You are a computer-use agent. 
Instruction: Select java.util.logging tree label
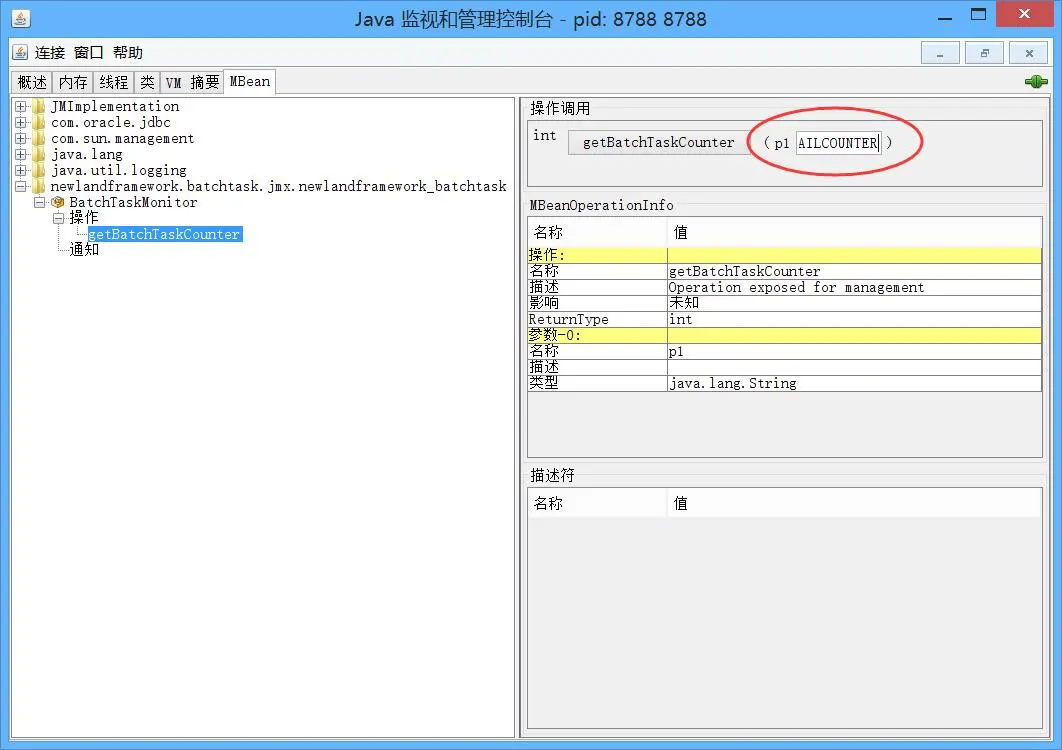[119, 170]
